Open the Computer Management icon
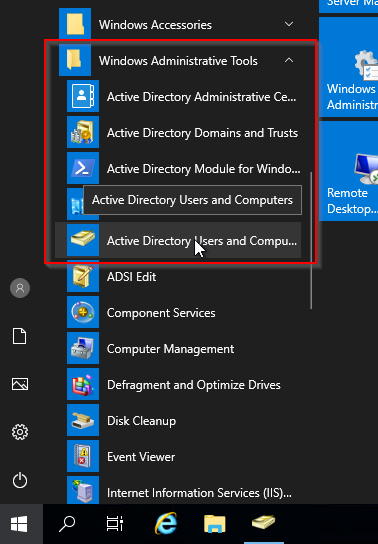The width and height of the screenshot is (378, 544). click(83, 348)
